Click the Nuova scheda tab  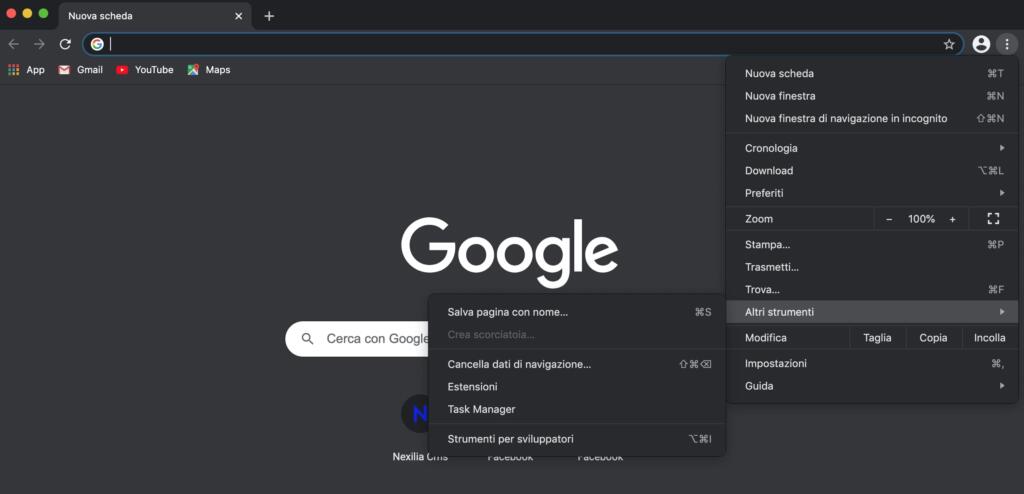(155, 16)
